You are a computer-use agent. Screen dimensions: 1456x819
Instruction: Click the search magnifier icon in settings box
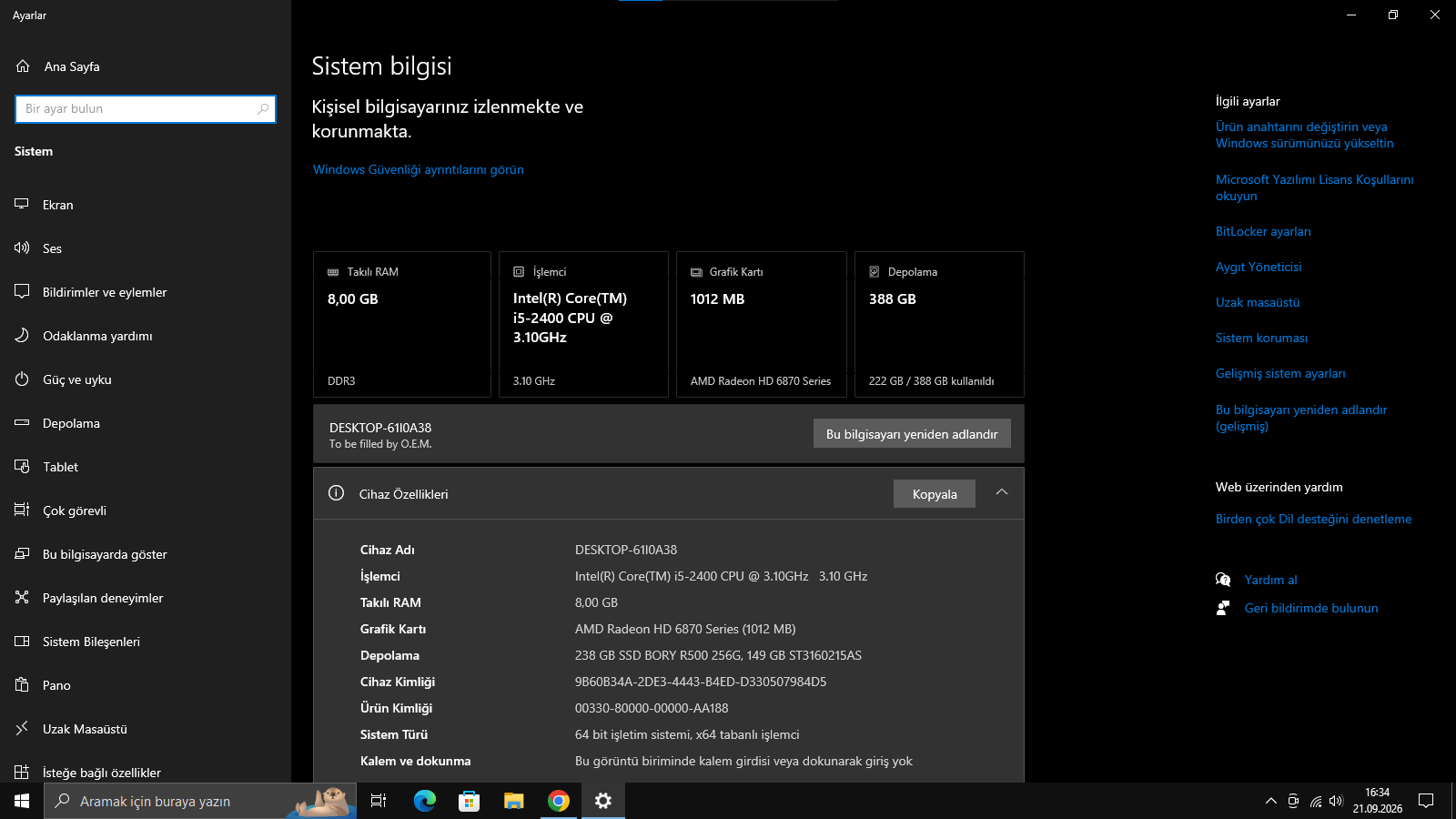click(x=263, y=109)
